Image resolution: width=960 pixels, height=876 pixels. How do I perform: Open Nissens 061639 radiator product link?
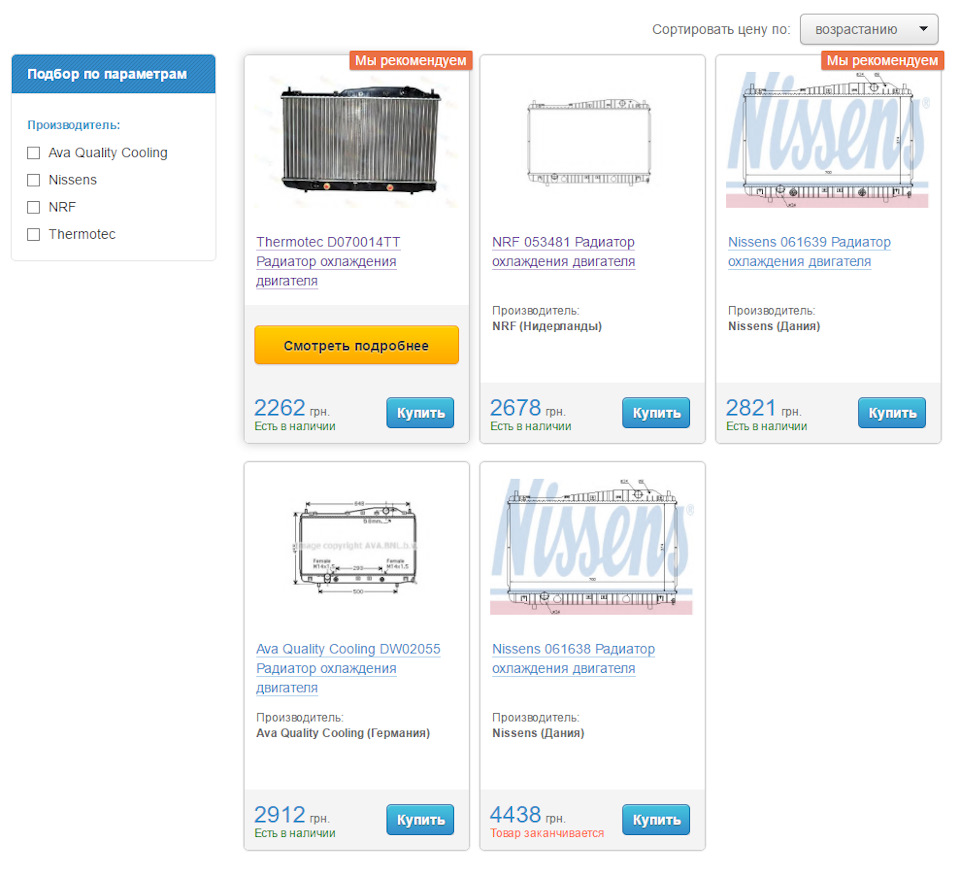[x=809, y=252]
